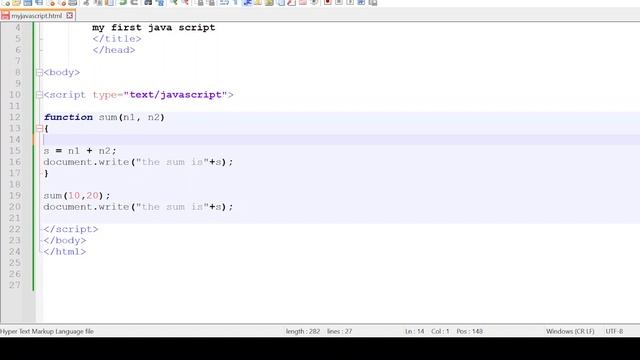Place cursor on empty line 14
Image resolution: width=640 pixels, height=360 pixels.
(341, 140)
